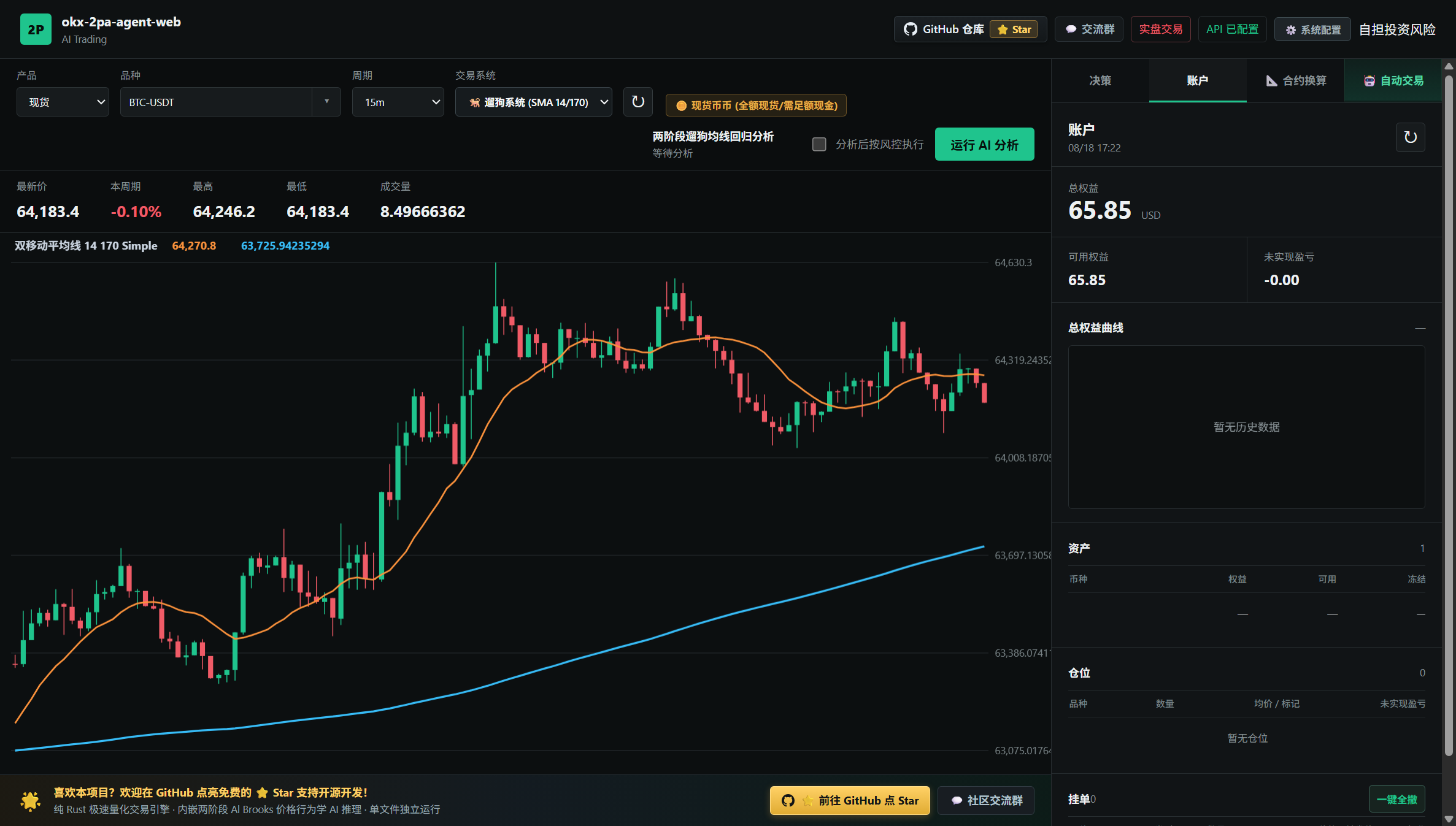Open the 交易系统 SMA 14/170 dropdown
This screenshot has height=826, width=1456.
pyautogui.click(x=534, y=102)
